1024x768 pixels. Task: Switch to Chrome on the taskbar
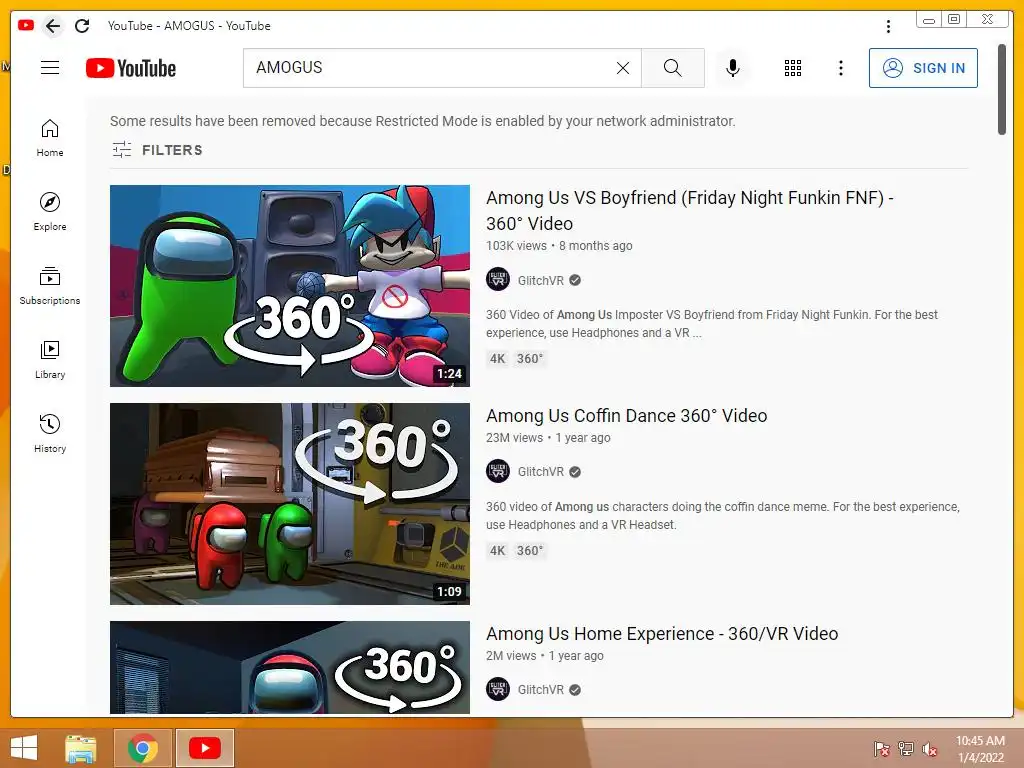143,748
